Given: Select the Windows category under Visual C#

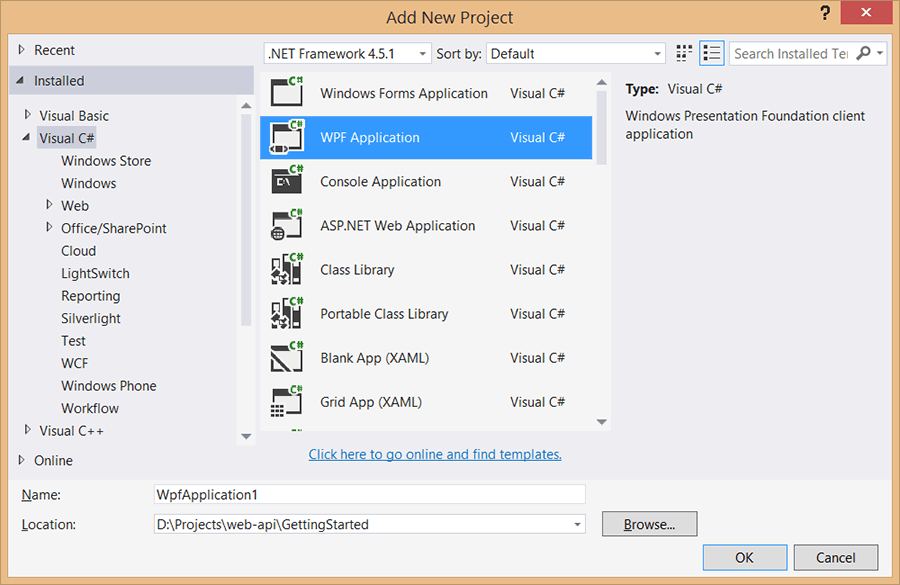Looking at the screenshot, I should tap(88, 183).
